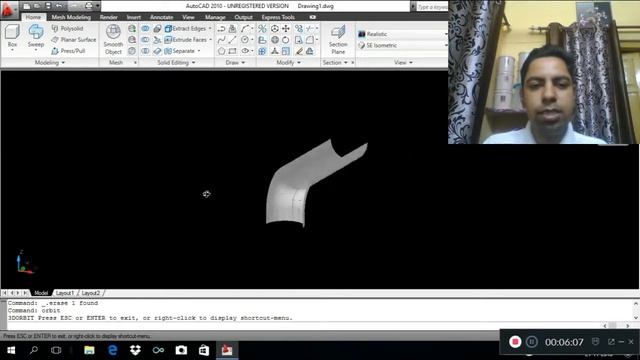
Task: Click the Erase pencil icon in Modify panel
Action: click(x=299, y=51)
